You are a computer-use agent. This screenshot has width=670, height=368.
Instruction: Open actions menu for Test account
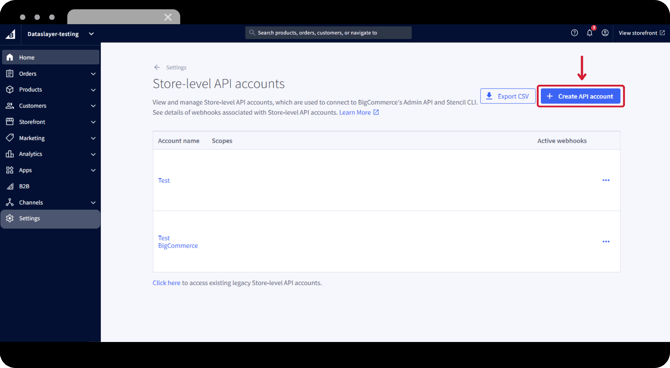tap(606, 180)
